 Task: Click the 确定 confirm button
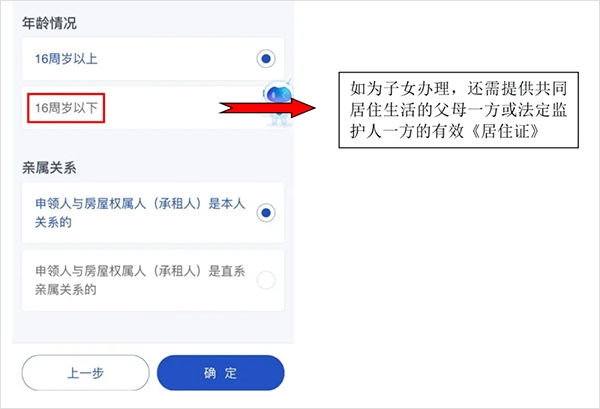(x=220, y=373)
